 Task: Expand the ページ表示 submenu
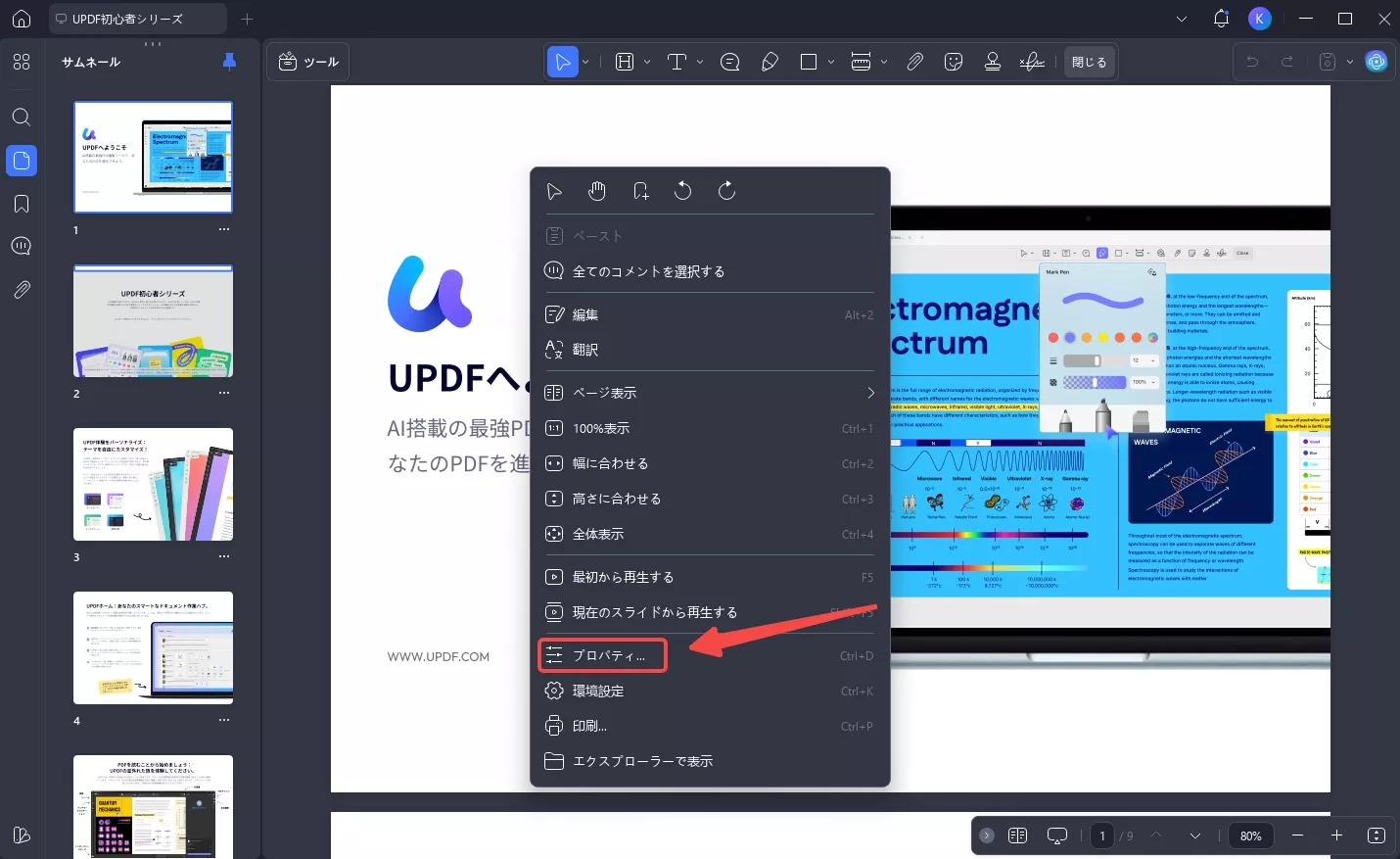click(x=710, y=393)
